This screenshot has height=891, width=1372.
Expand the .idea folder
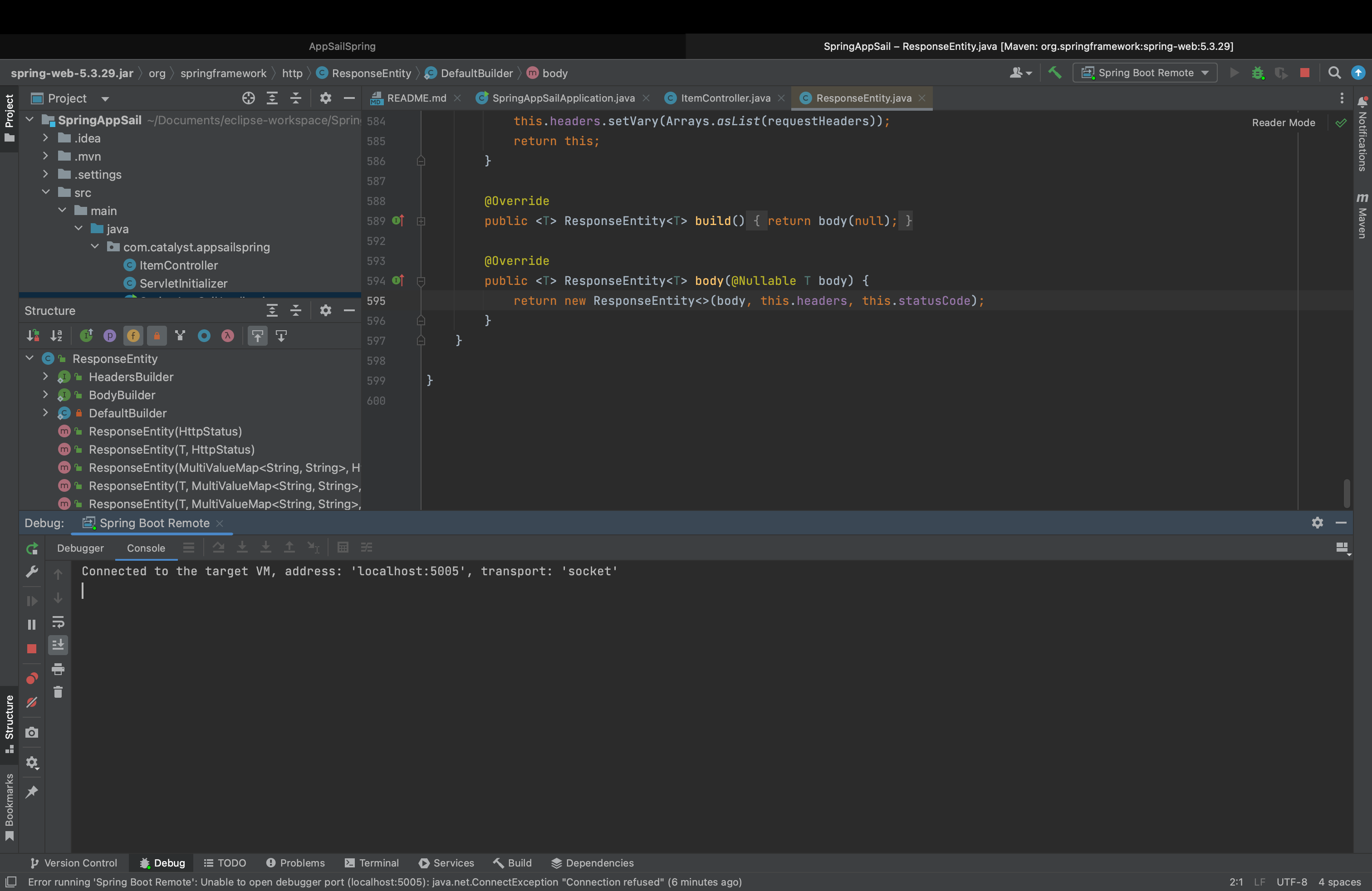tap(45, 138)
